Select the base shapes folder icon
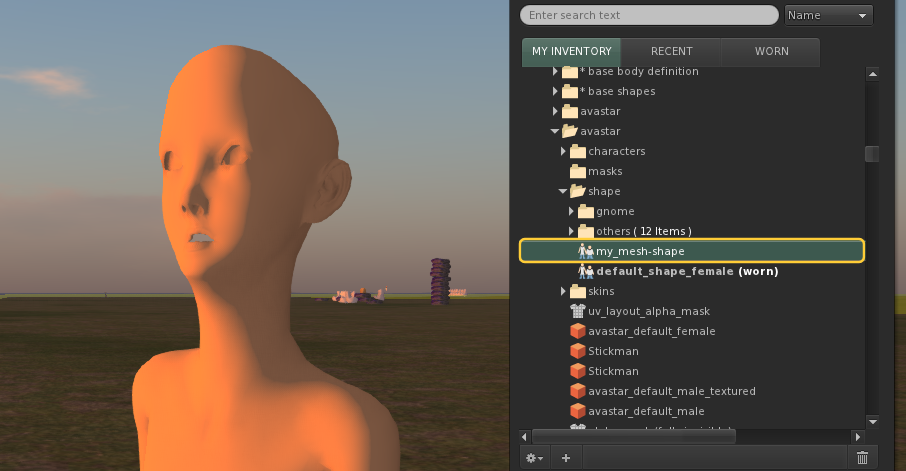The width and height of the screenshot is (906, 471). [570, 91]
